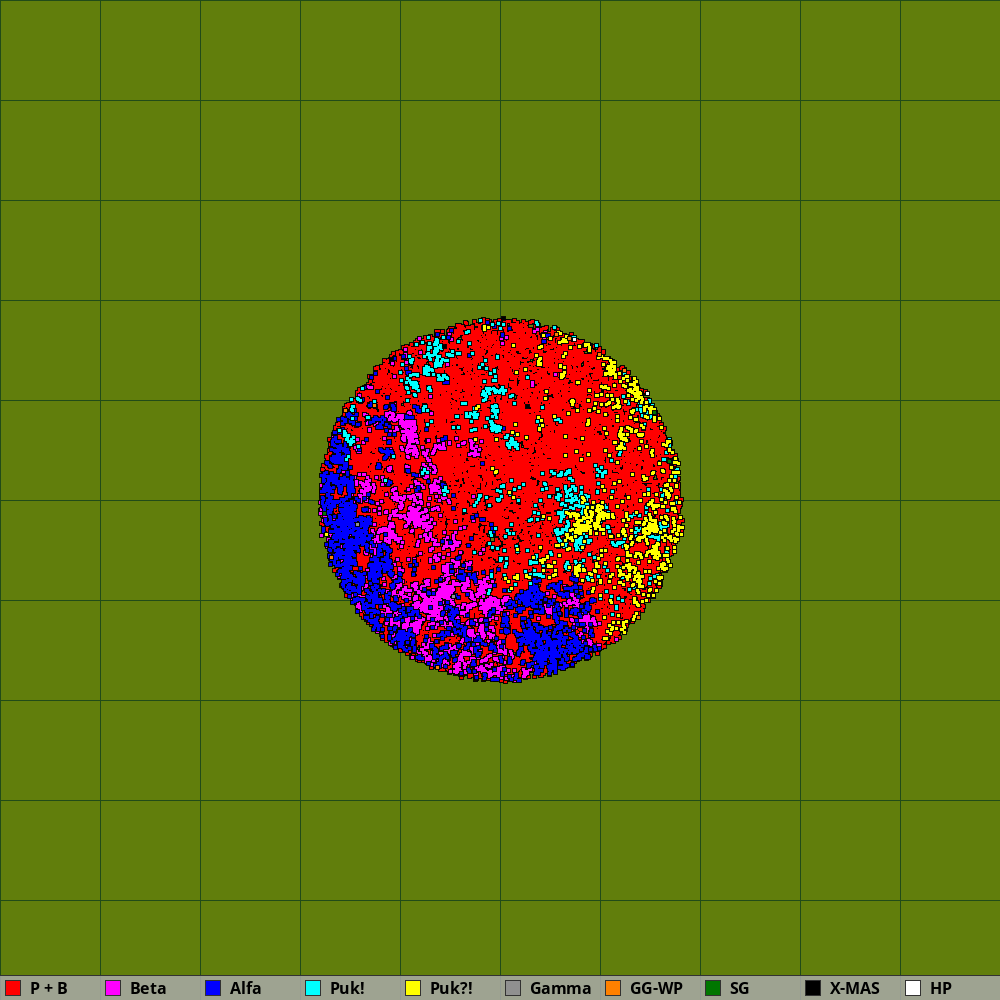Select the 'Beta' legend label

click(148, 988)
